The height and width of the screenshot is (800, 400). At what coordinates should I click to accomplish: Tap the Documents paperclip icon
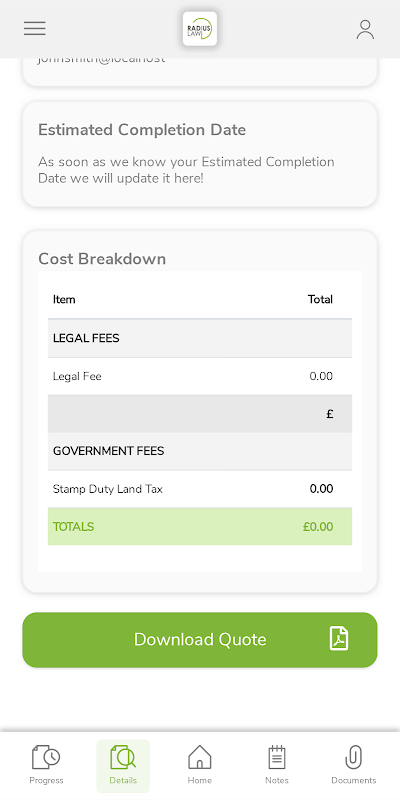pyautogui.click(x=354, y=757)
